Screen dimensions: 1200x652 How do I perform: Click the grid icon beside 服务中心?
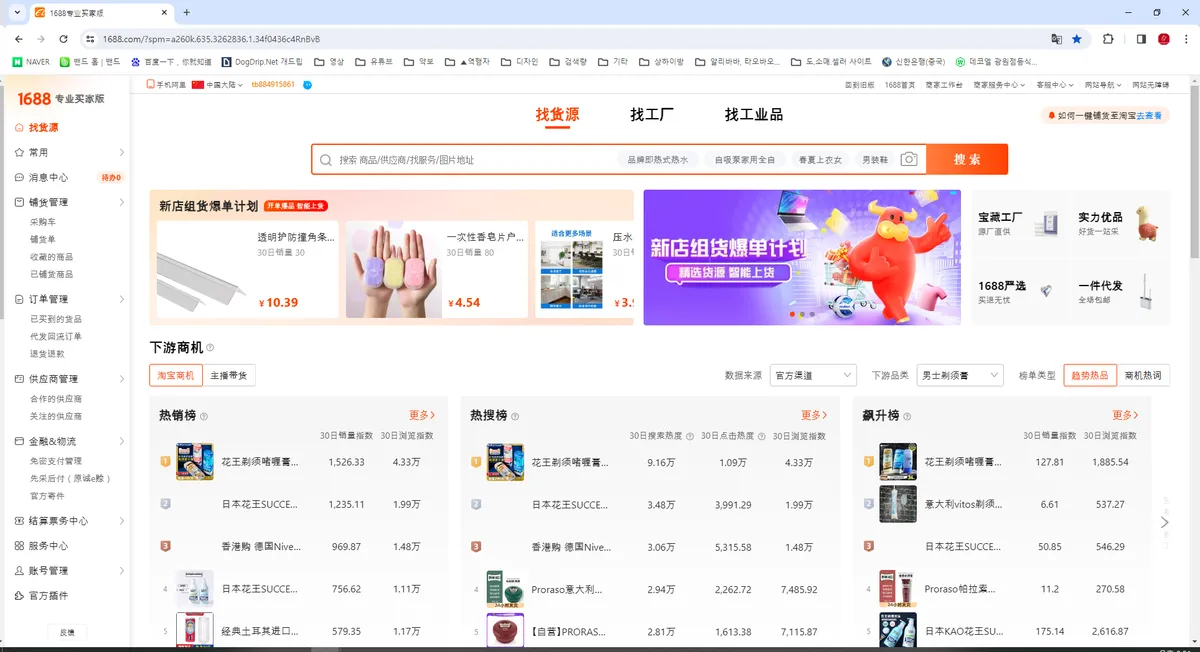(20, 546)
